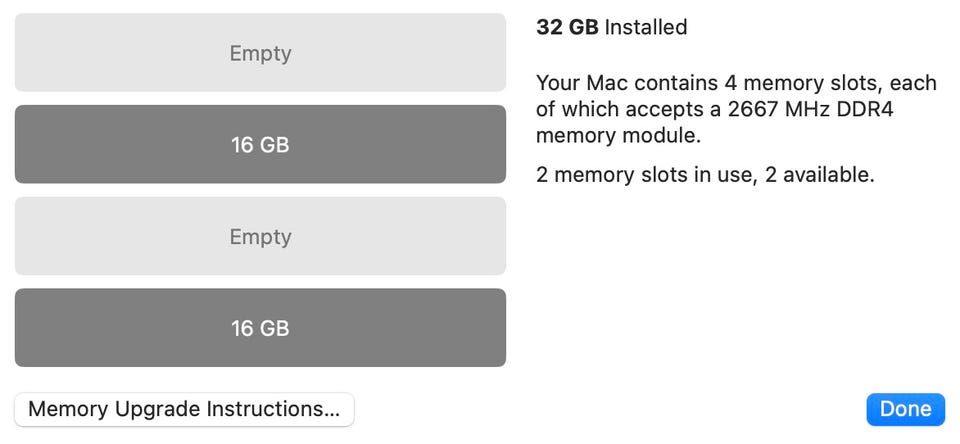
Task: Click the word 'Instructions…' on the upgrade button
Action: point(273,409)
